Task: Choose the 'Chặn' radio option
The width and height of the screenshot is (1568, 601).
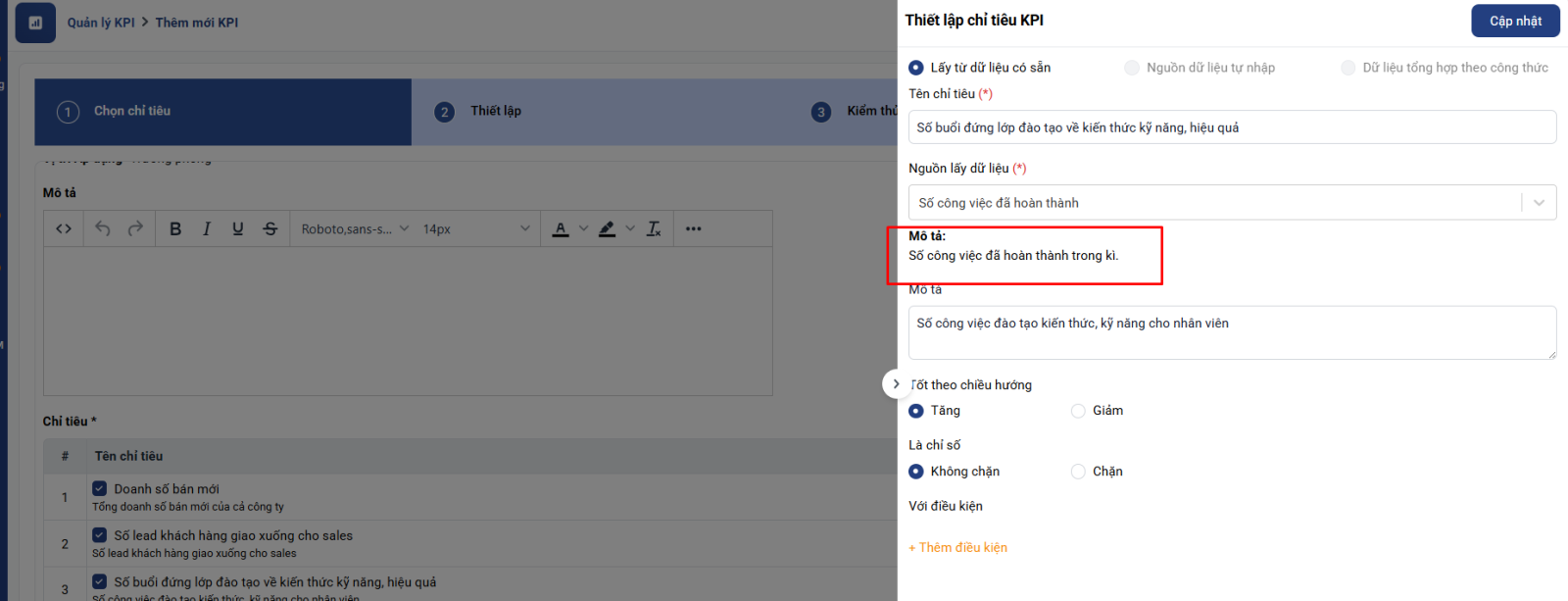Action: [1078, 472]
